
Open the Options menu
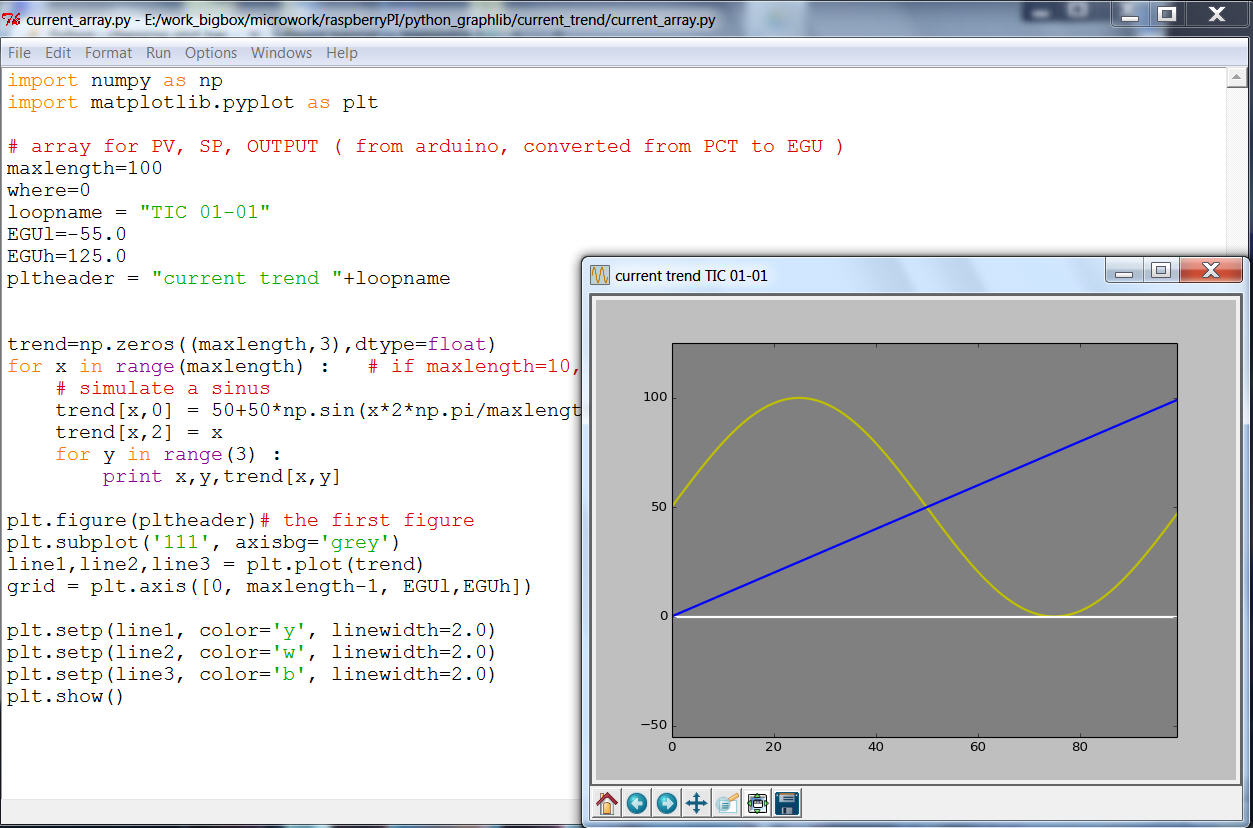tap(211, 53)
